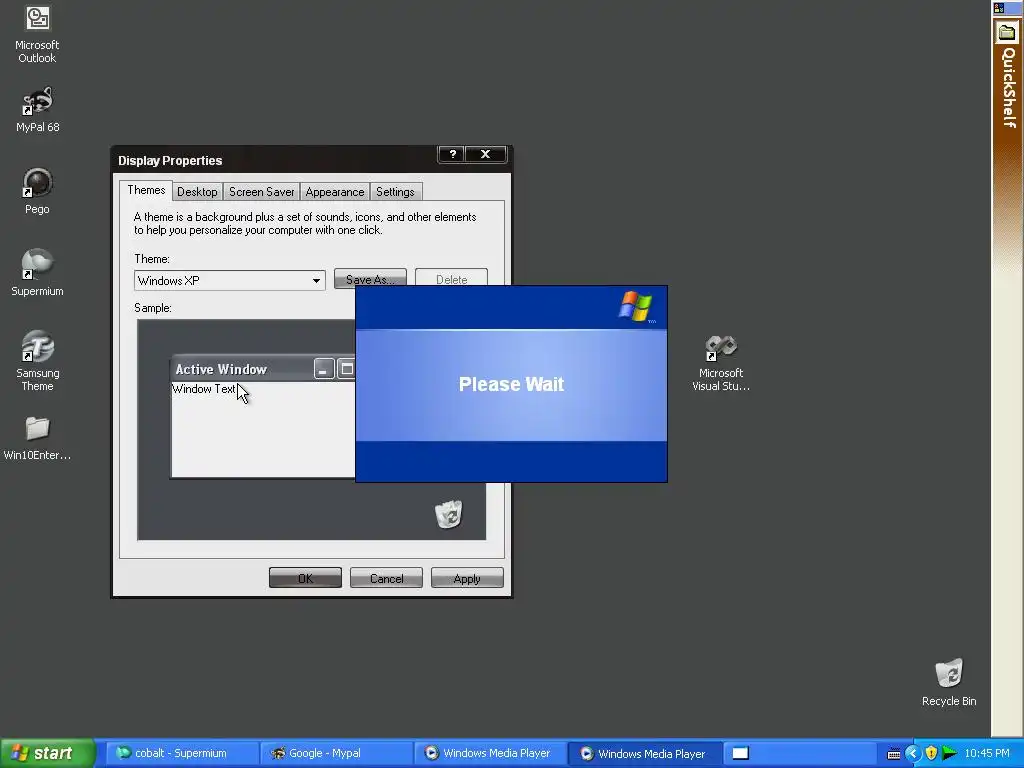
Task: Select the Supermium desktop shortcut
Action: (37, 273)
